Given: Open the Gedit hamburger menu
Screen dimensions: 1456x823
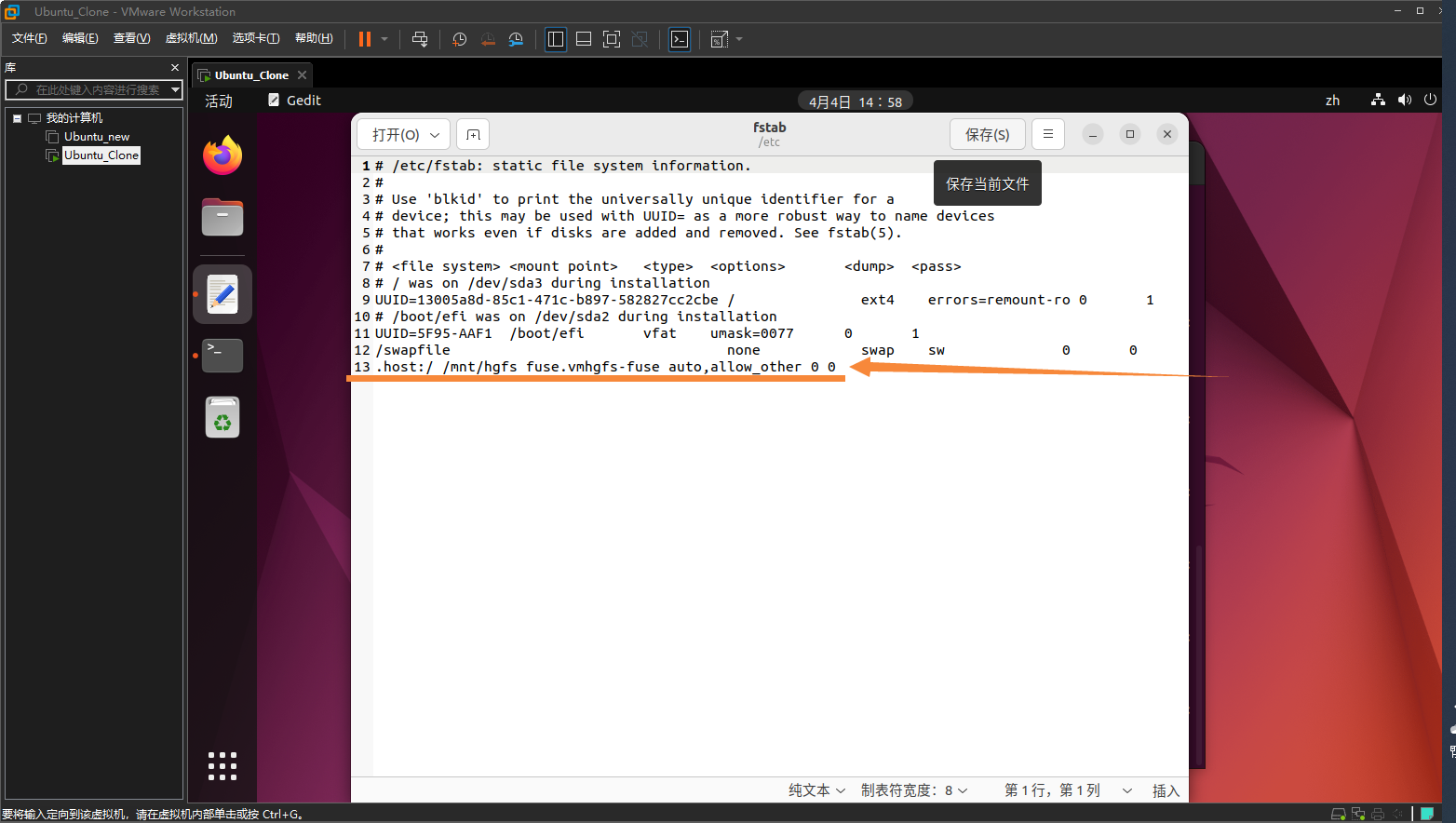Looking at the screenshot, I should point(1048,134).
